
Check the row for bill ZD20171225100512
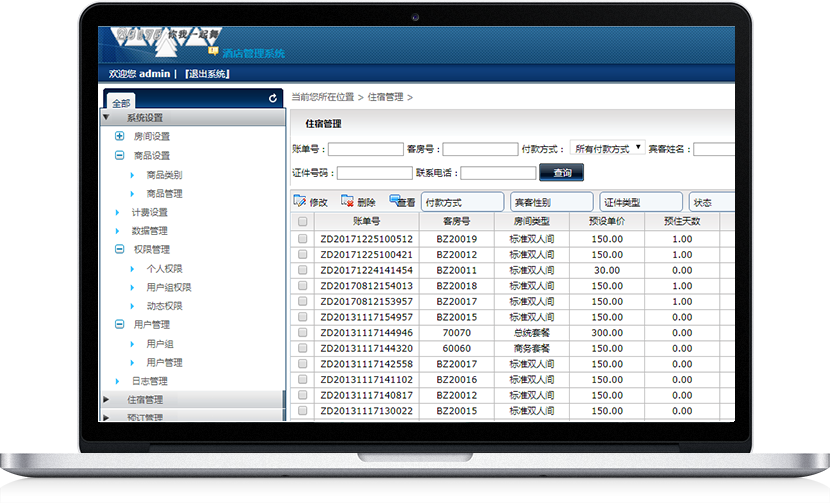click(x=303, y=239)
